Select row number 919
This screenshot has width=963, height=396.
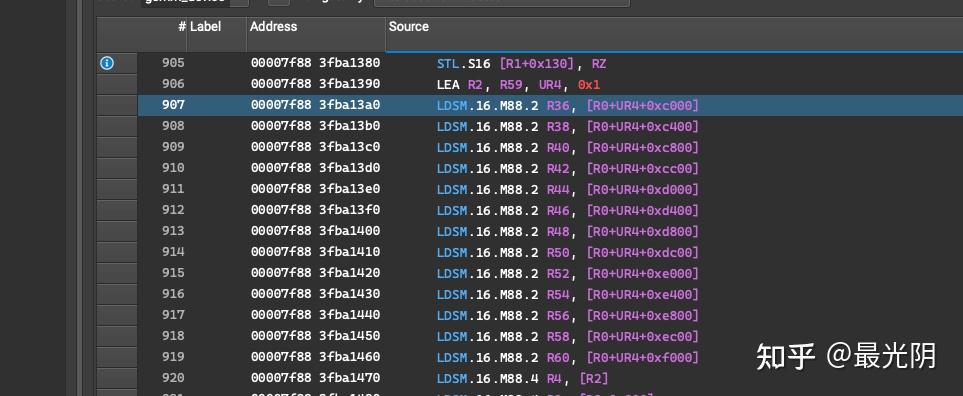coord(173,357)
